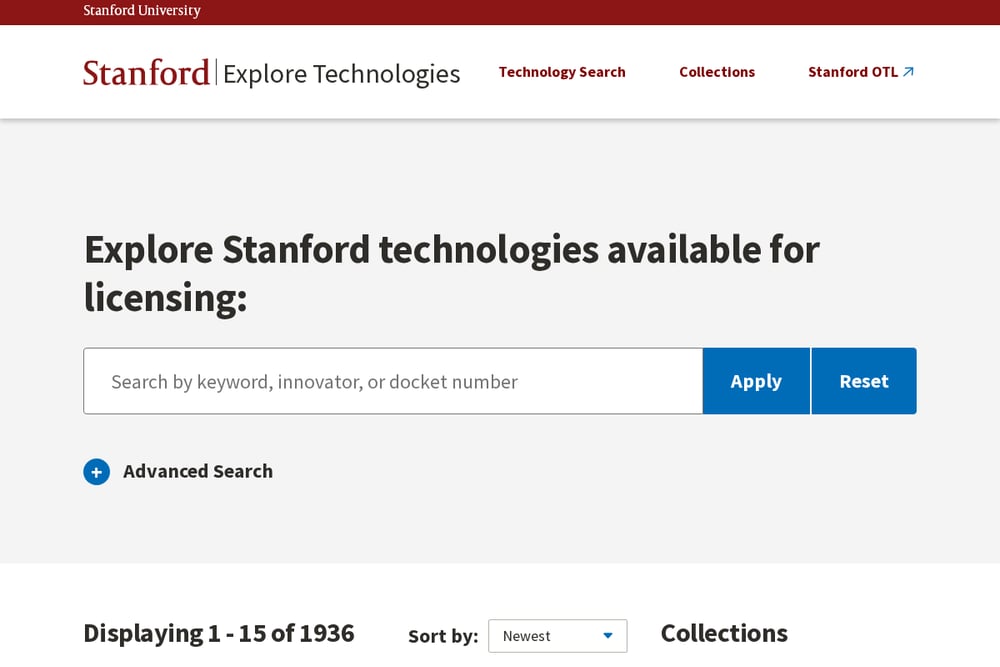Open the Technology Search menu item

point(562,72)
